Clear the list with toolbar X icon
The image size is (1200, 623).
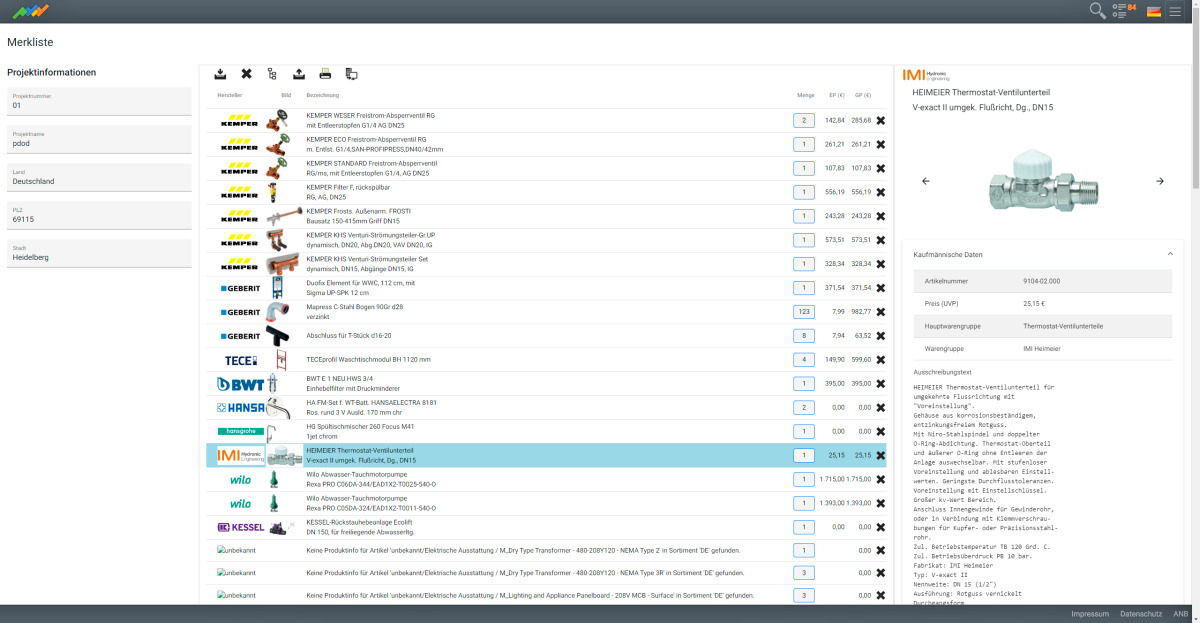click(x=246, y=74)
